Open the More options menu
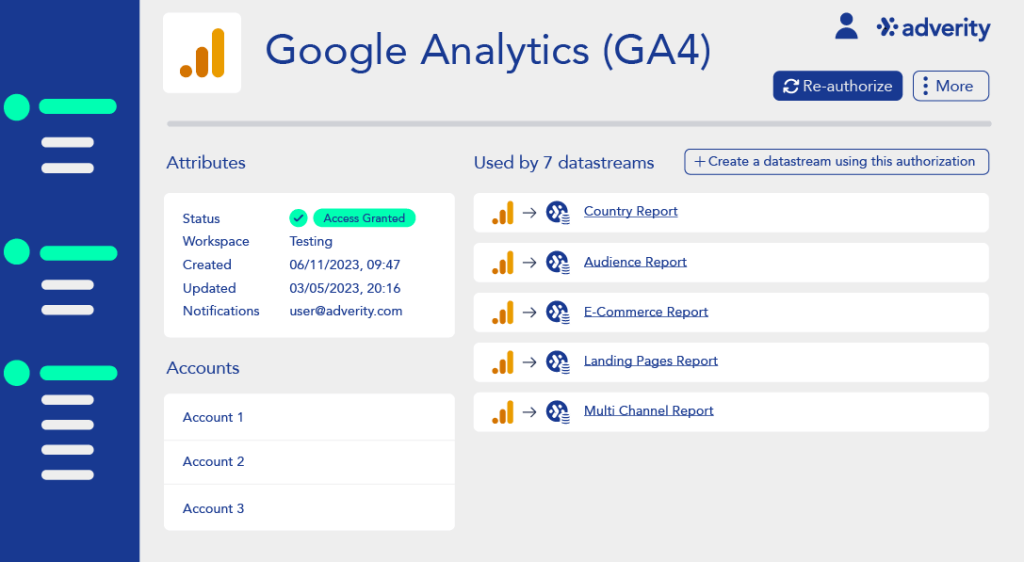The width and height of the screenshot is (1024, 562). [951, 86]
